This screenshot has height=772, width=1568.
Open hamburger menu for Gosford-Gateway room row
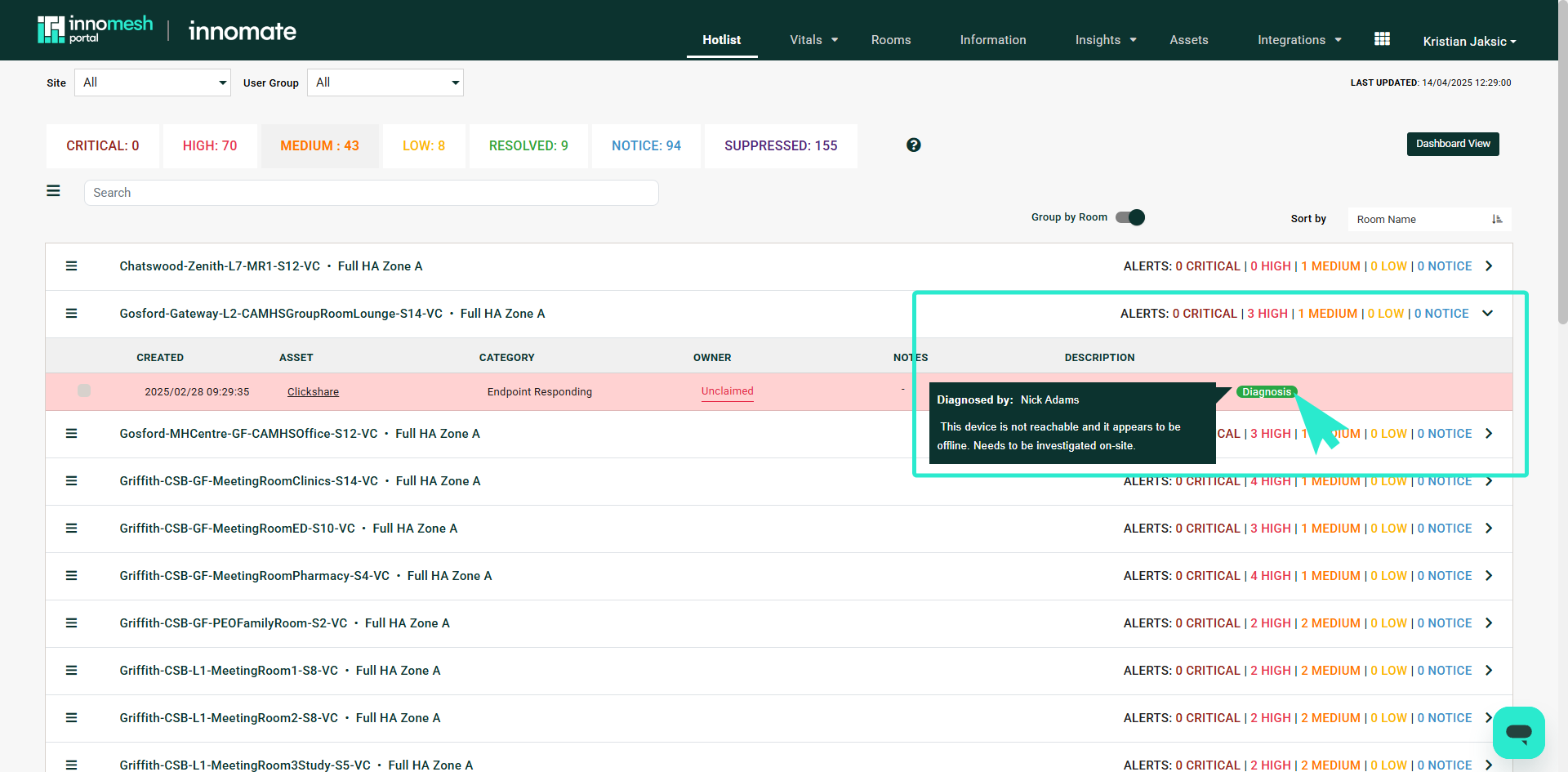(71, 313)
